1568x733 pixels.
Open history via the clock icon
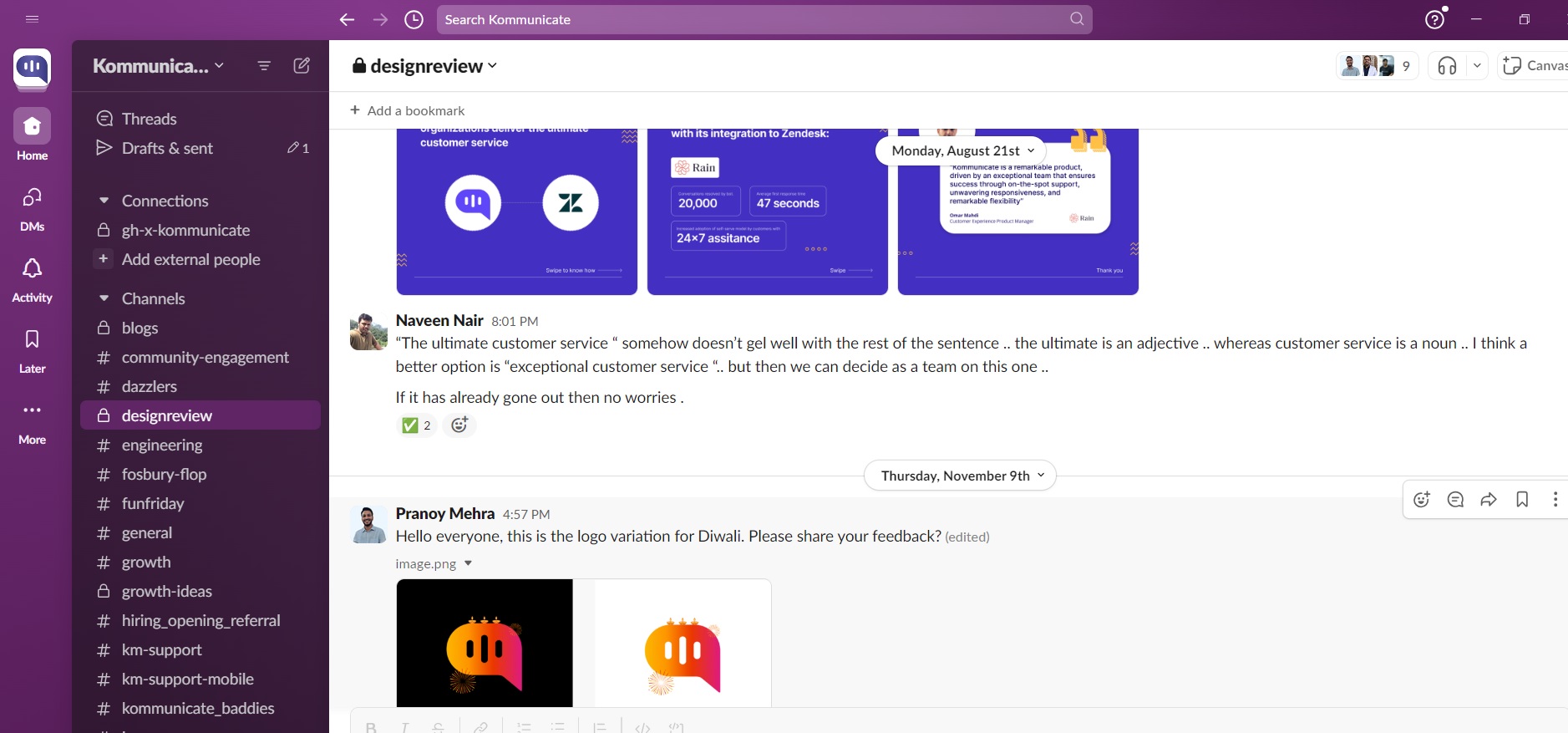pyautogui.click(x=414, y=19)
